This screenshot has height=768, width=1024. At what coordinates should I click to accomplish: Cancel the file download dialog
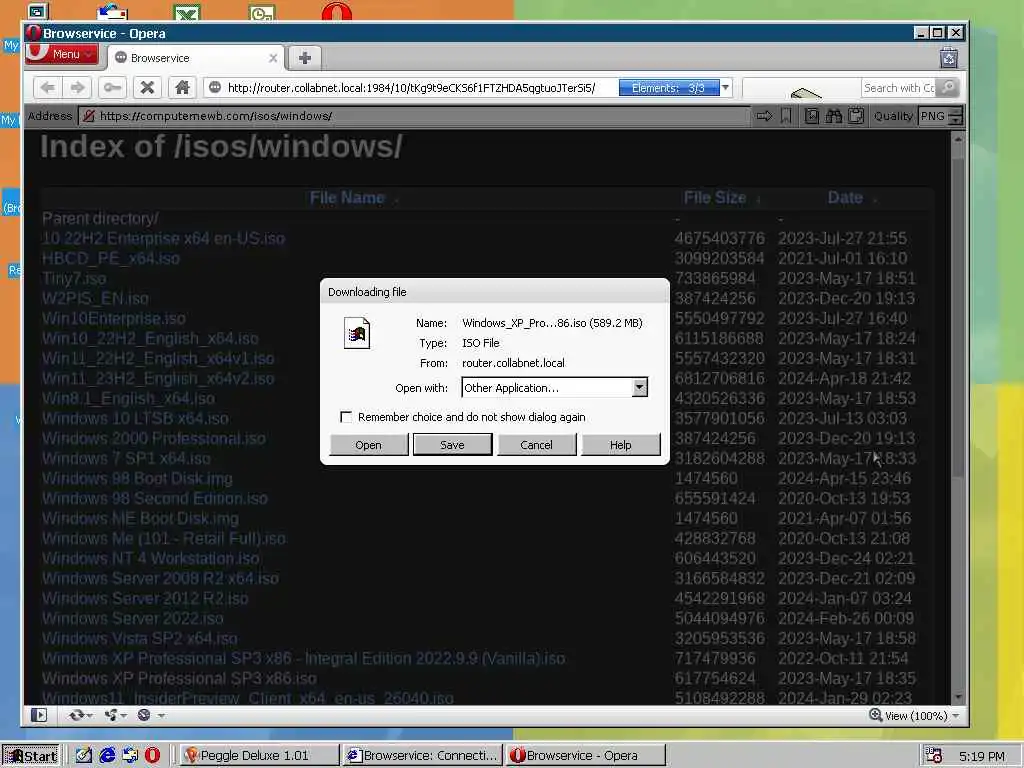point(536,445)
